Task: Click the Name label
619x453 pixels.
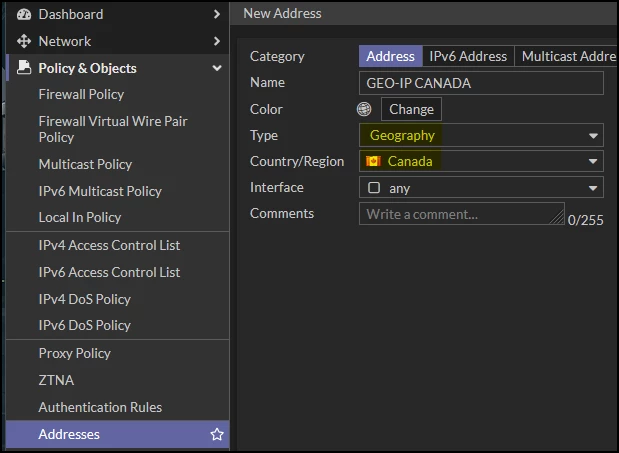Action: 267,82
